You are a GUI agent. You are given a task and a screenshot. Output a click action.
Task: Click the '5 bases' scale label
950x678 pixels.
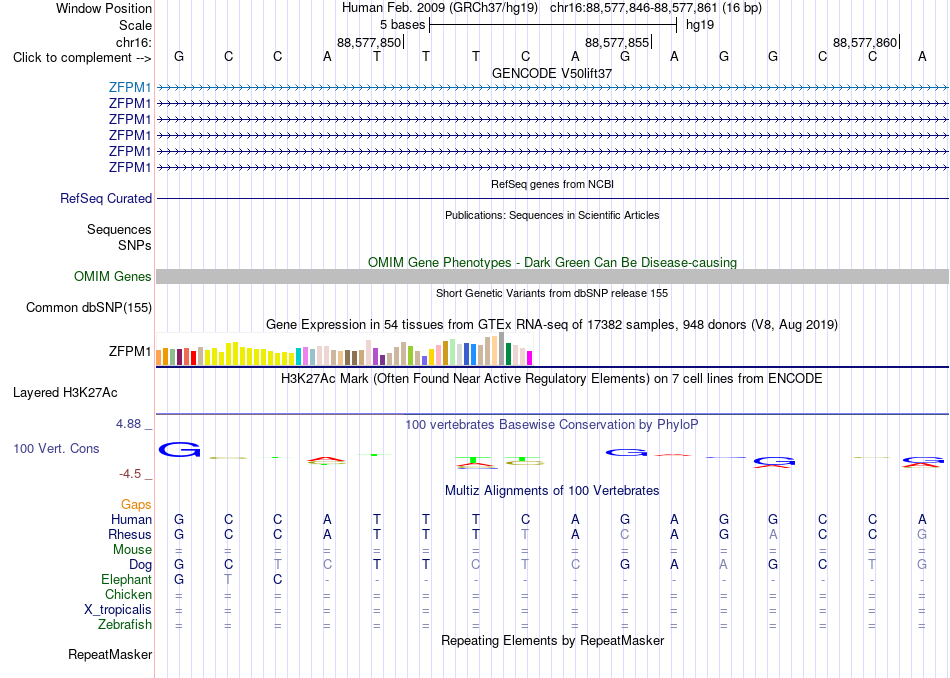pos(402,25)
